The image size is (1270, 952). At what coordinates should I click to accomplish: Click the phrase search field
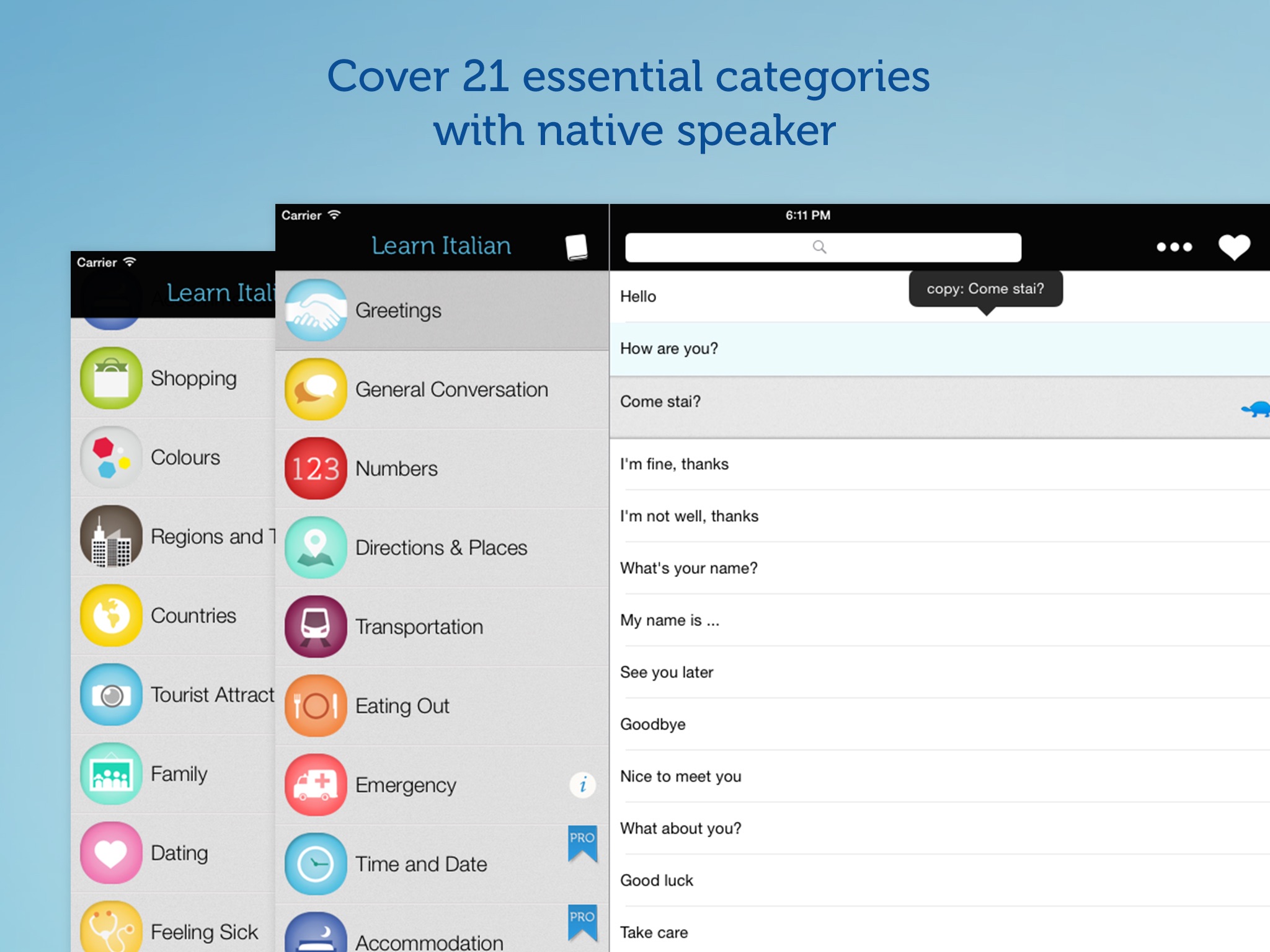(822, 247)
